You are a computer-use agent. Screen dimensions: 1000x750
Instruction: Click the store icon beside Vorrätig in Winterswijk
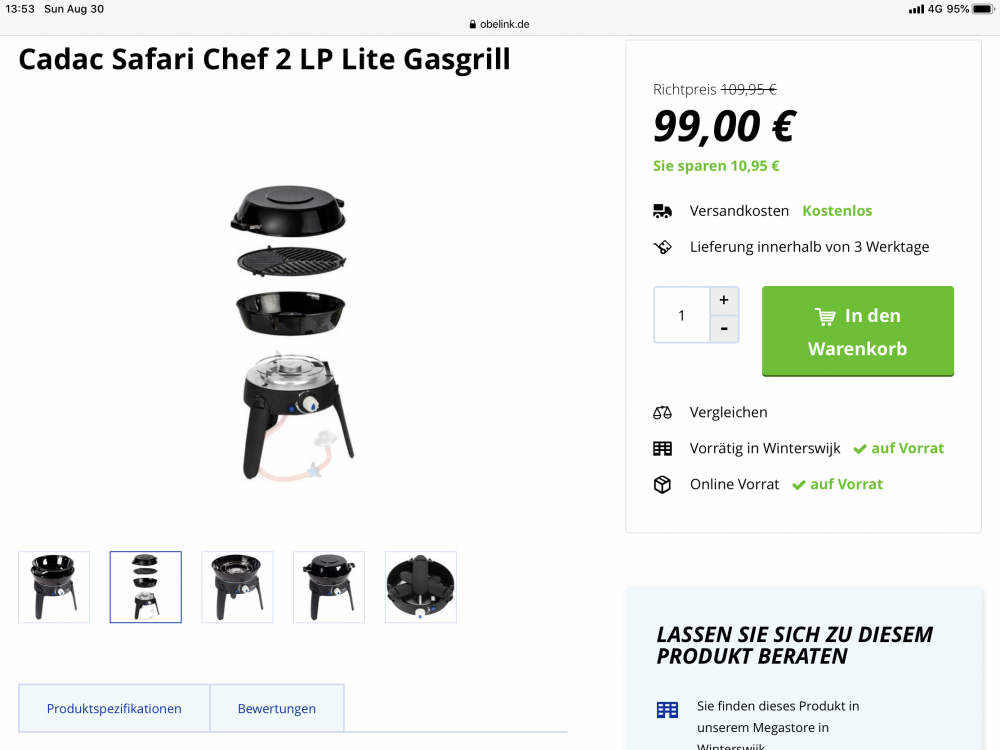tap(662, 448)
